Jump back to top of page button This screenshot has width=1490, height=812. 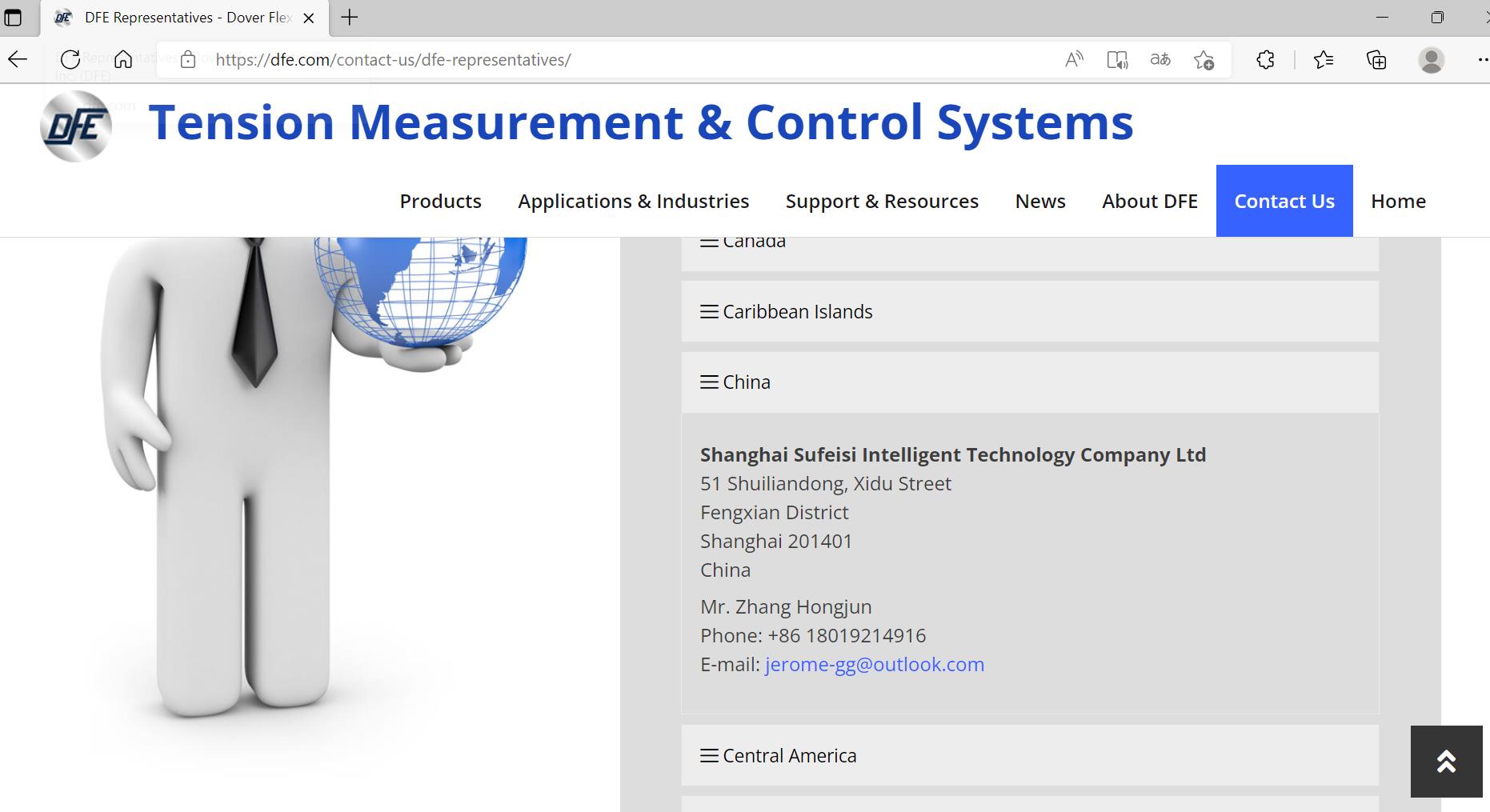(1446, 762)
